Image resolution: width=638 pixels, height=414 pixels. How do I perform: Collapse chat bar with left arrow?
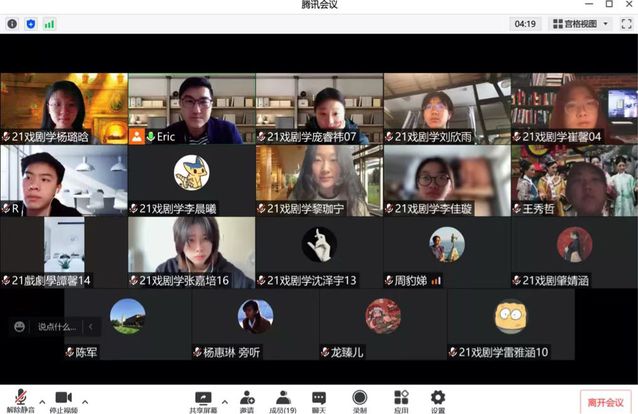(x=90, y=326)
